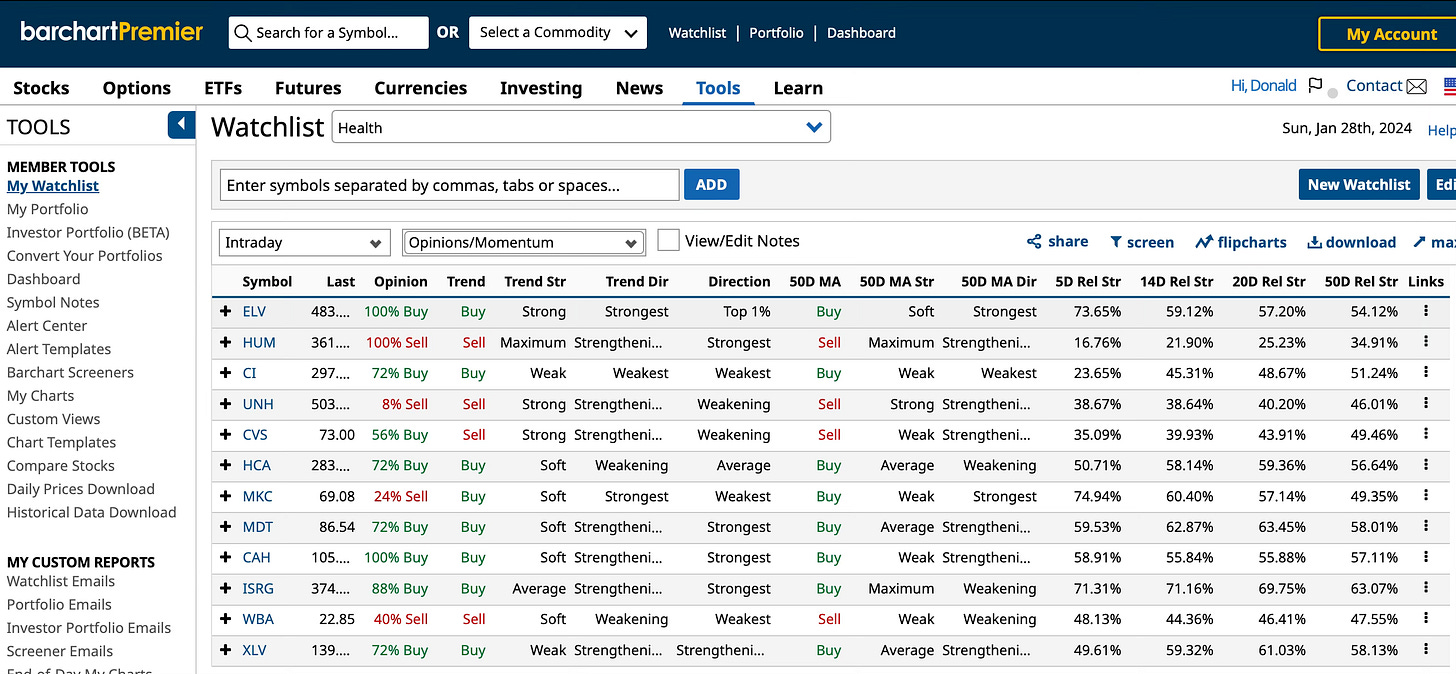The height and width of the screenshot is (674, 1456).
Task: Open Links menu for XLV row
Action: [1425, 650]
